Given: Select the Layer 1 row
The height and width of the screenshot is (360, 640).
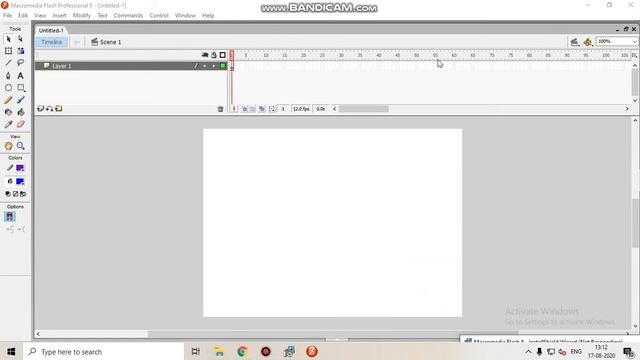Looking at the screenshot, I should (x=131, y=66).
